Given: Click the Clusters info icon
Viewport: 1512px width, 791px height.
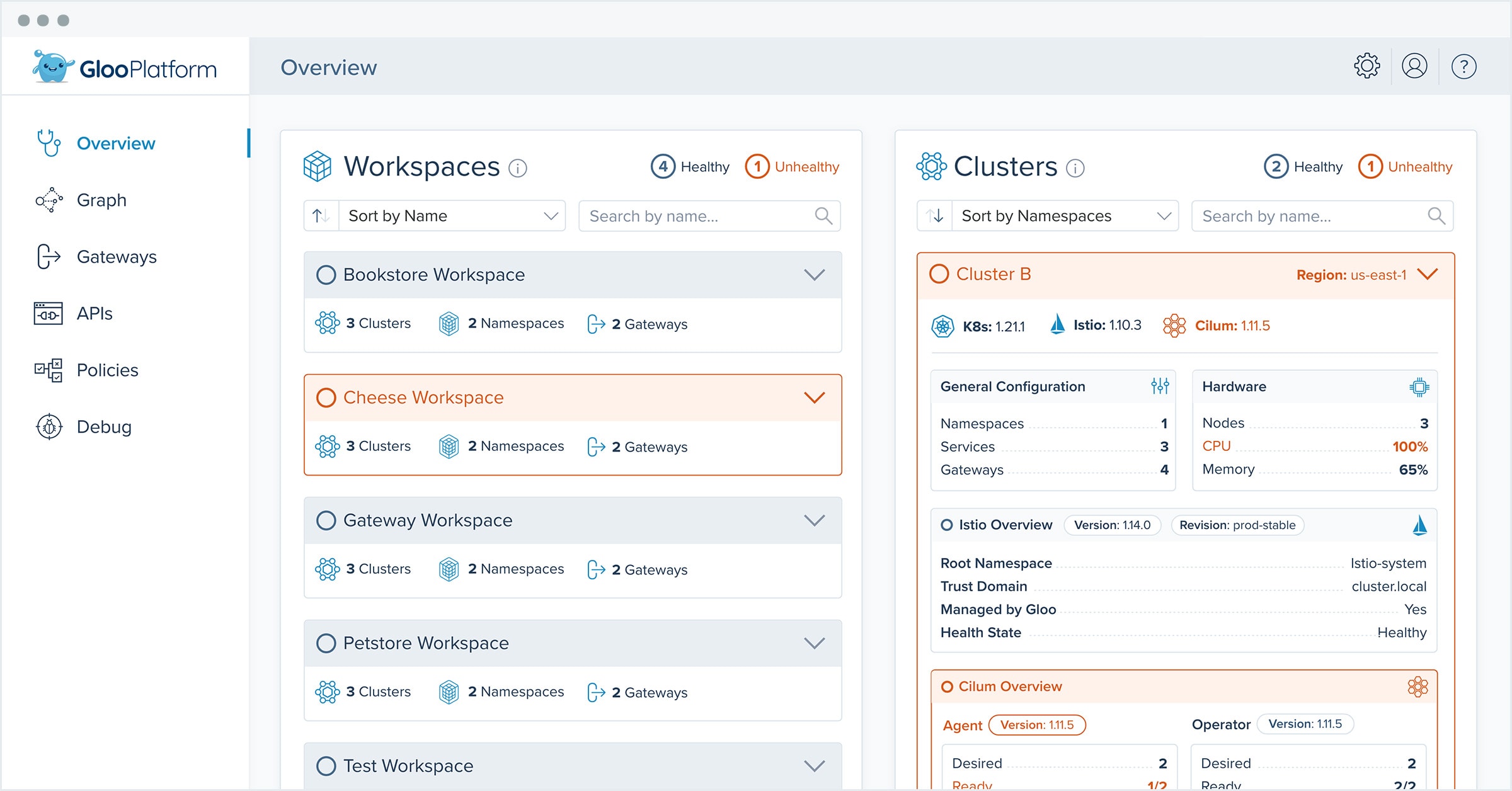Looking at the screenshot, I should (x=1075, y=168).
